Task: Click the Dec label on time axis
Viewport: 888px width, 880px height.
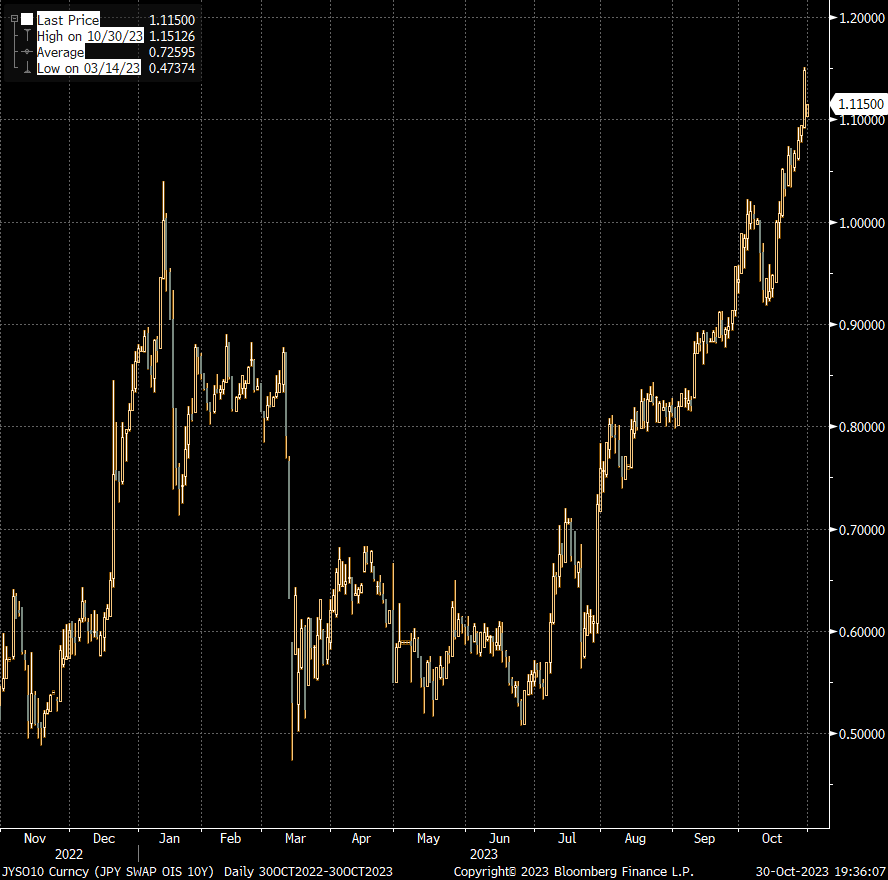Action: [104, 838]
